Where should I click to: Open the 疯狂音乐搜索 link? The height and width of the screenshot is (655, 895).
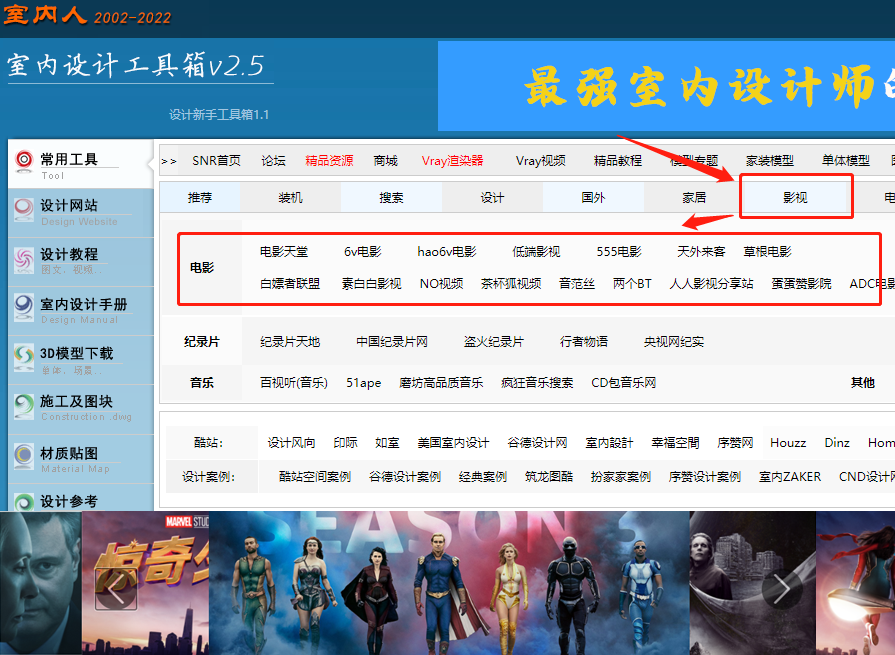[537, 383]
